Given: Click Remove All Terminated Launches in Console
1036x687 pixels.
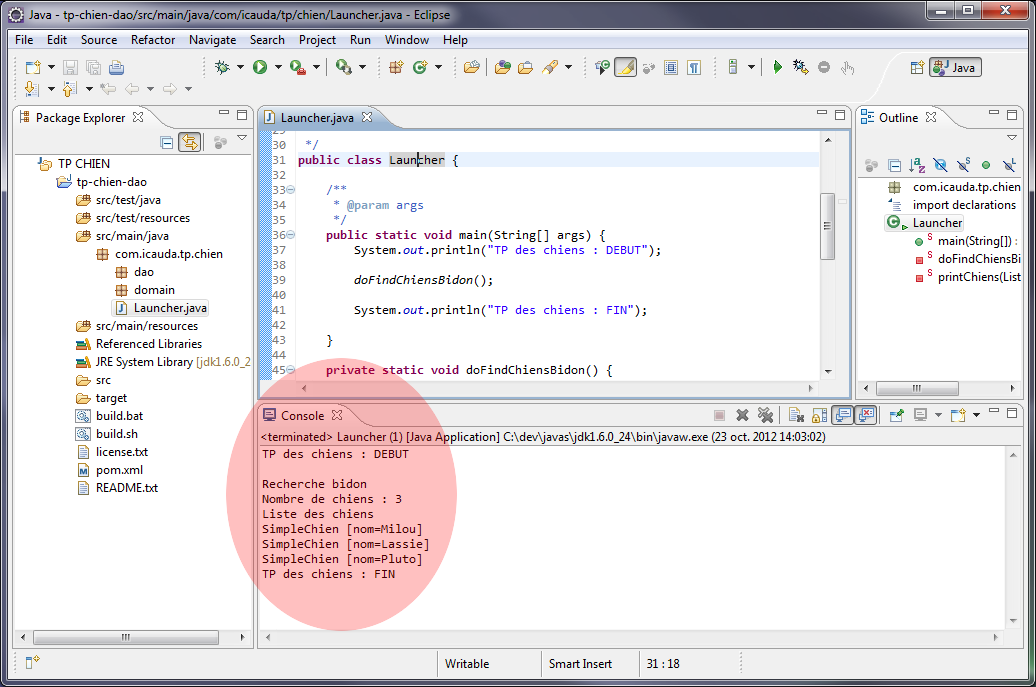Looking at the screenshot, I should coord(765,415).
